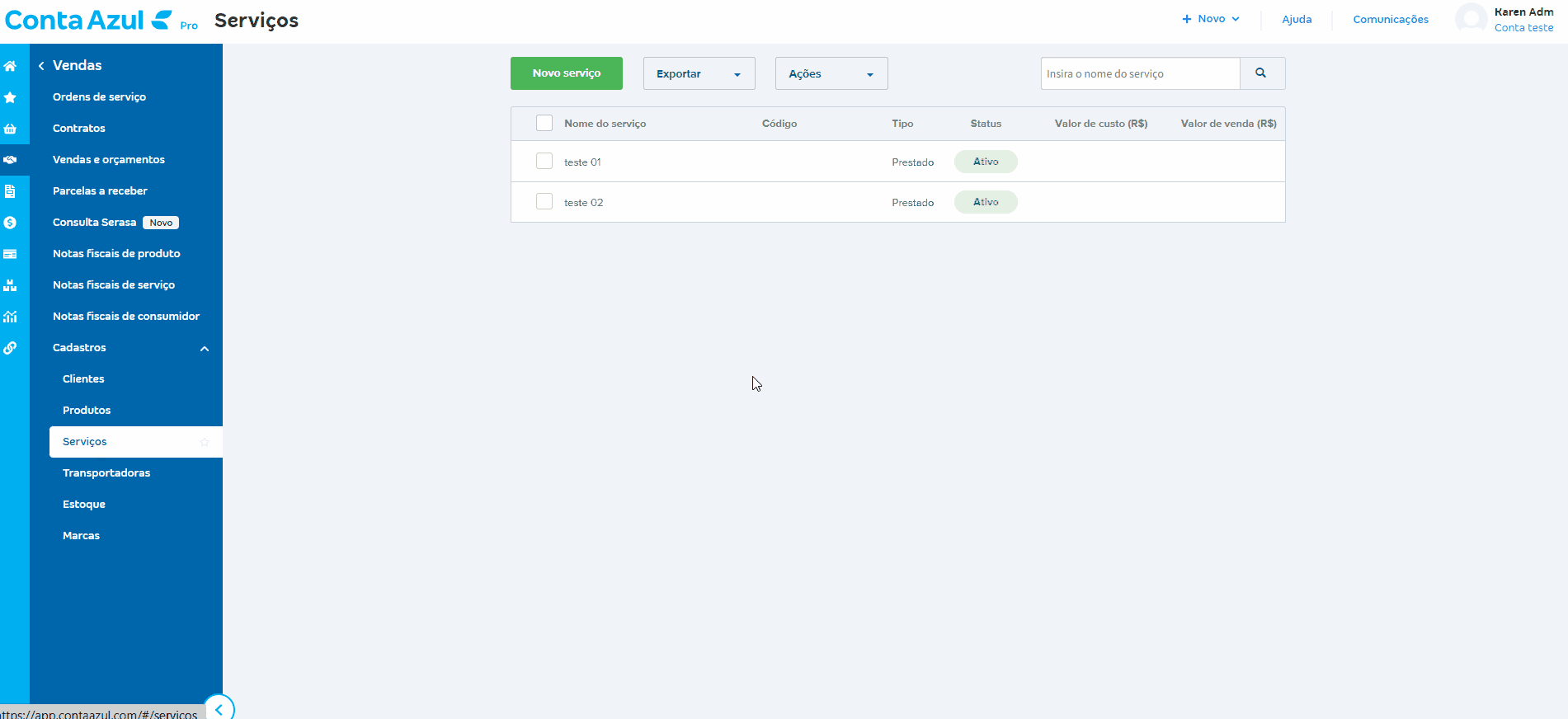Click the Novo serviço button

tap(567, 73)
